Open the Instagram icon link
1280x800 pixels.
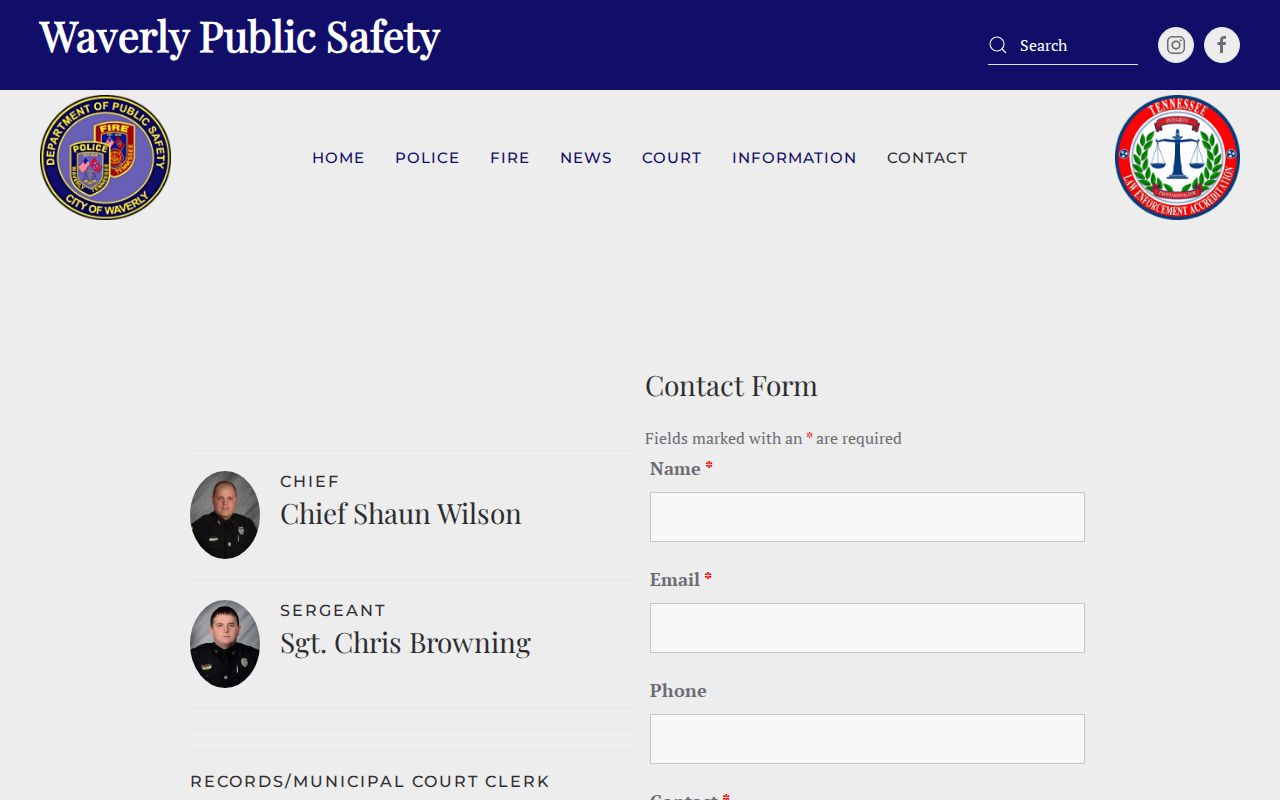point(1176,45)
